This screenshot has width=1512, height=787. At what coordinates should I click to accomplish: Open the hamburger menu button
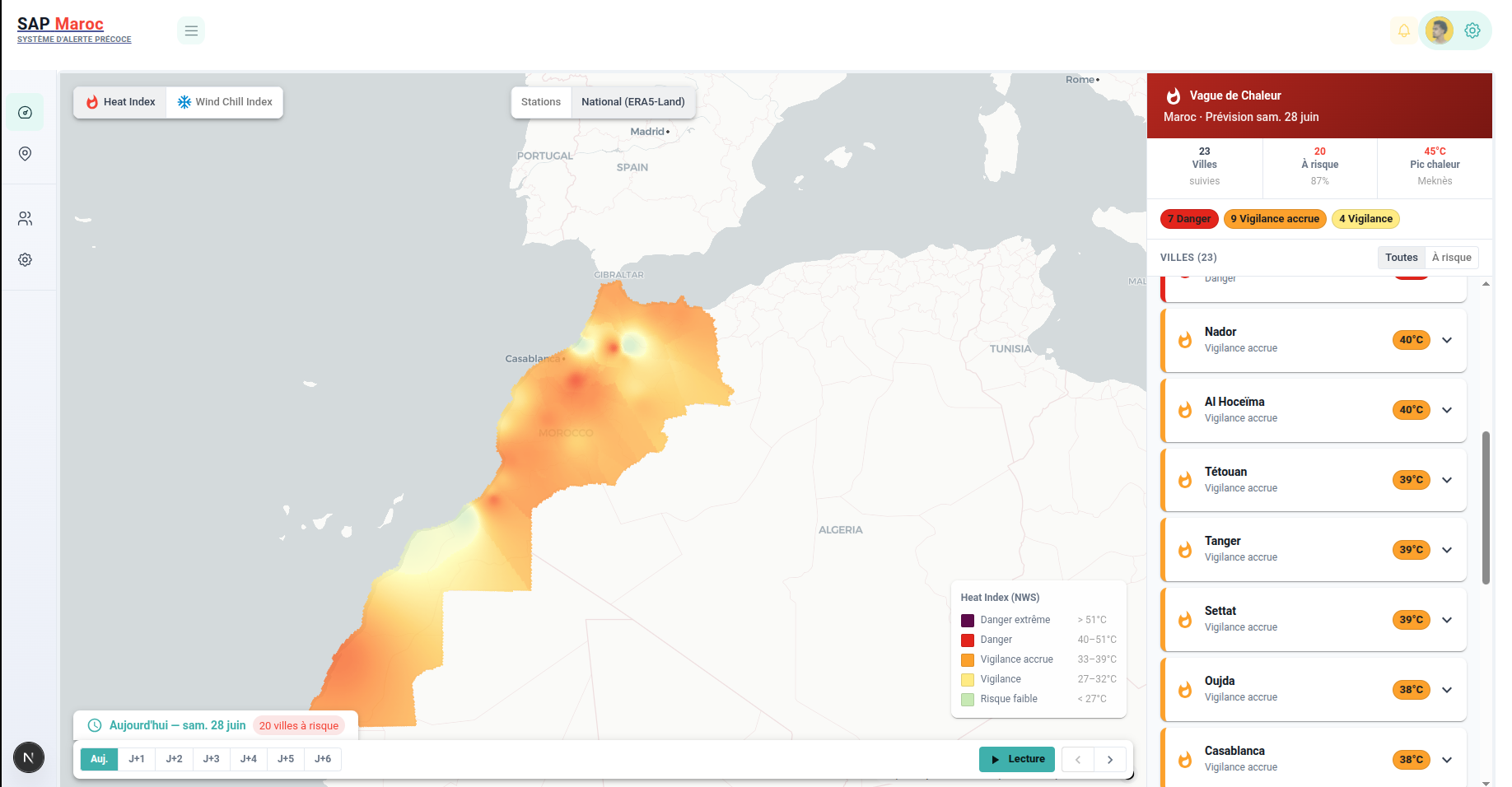click(x=191, y=30)
